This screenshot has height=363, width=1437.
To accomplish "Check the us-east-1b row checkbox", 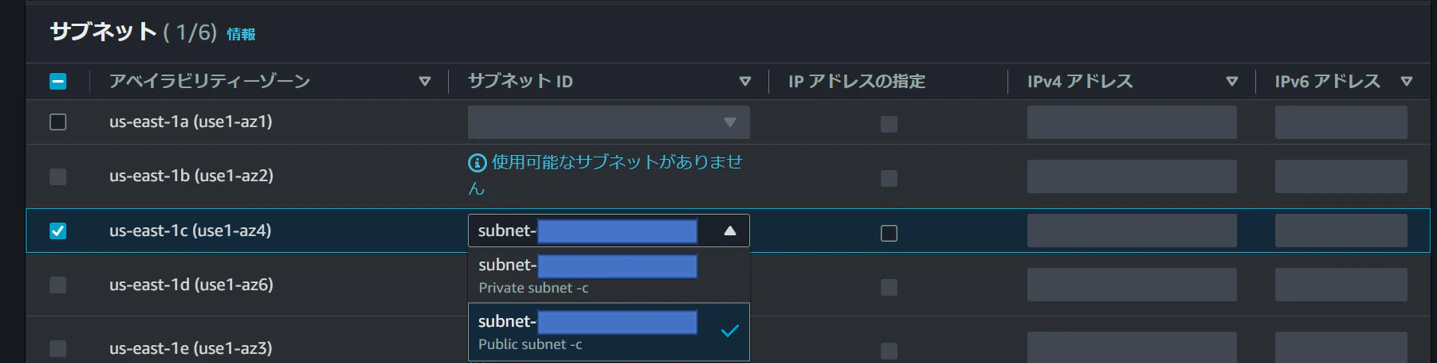I will coord(58,176).
